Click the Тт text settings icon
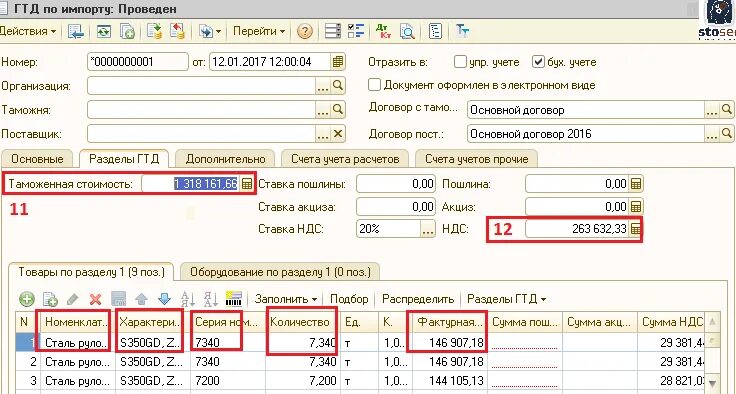The width and height of the screenshot is (736, 394). [x=462, y=31]
